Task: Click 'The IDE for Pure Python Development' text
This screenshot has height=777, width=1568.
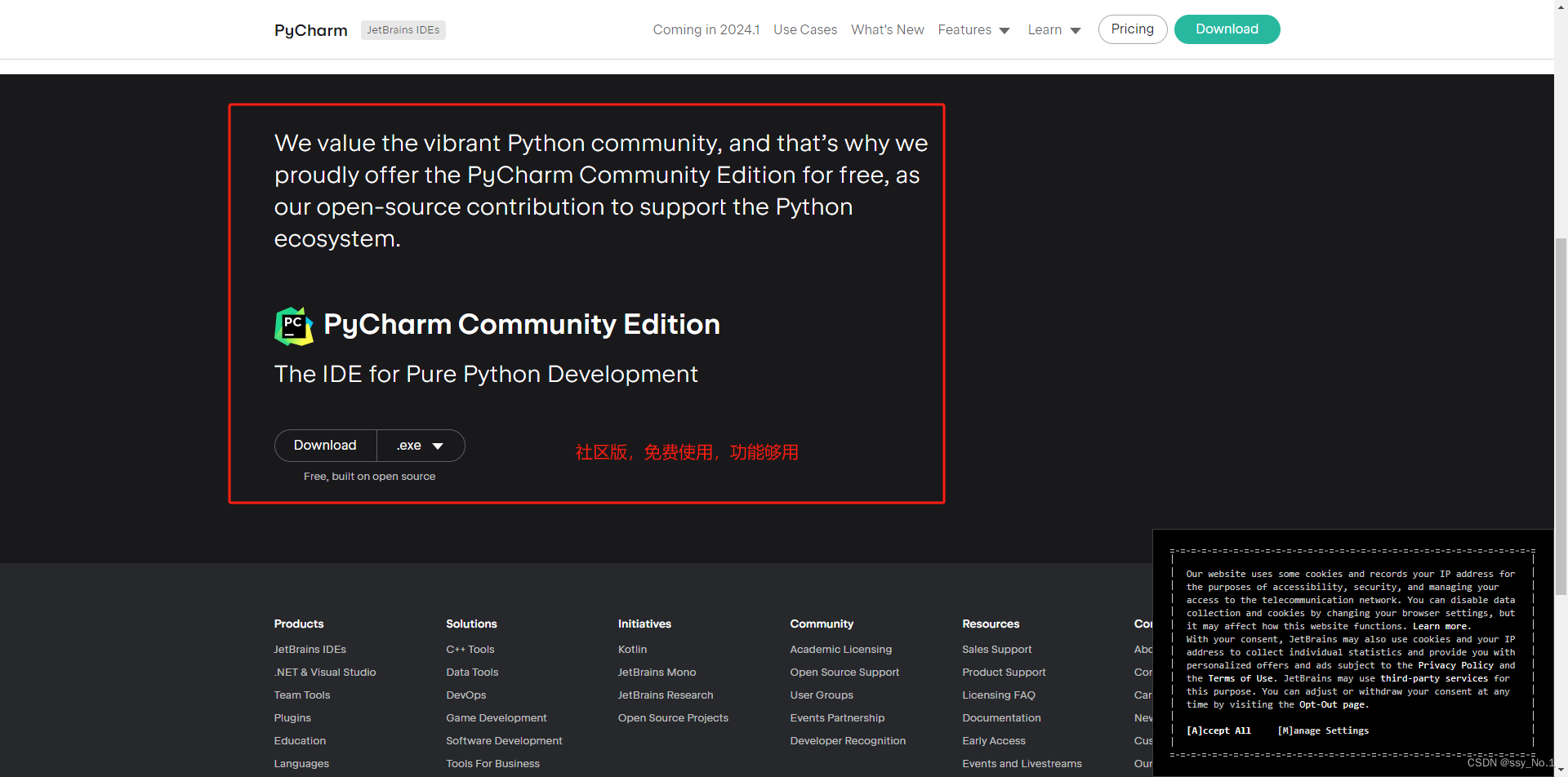Action: click(486, 374)
